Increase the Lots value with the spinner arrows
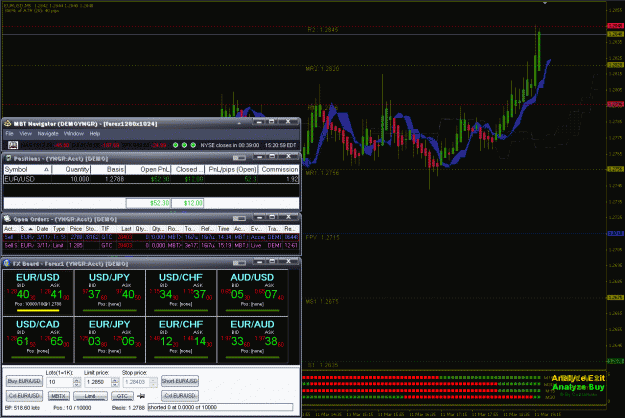This screenshot has width=625, height=418. point(77,380)
